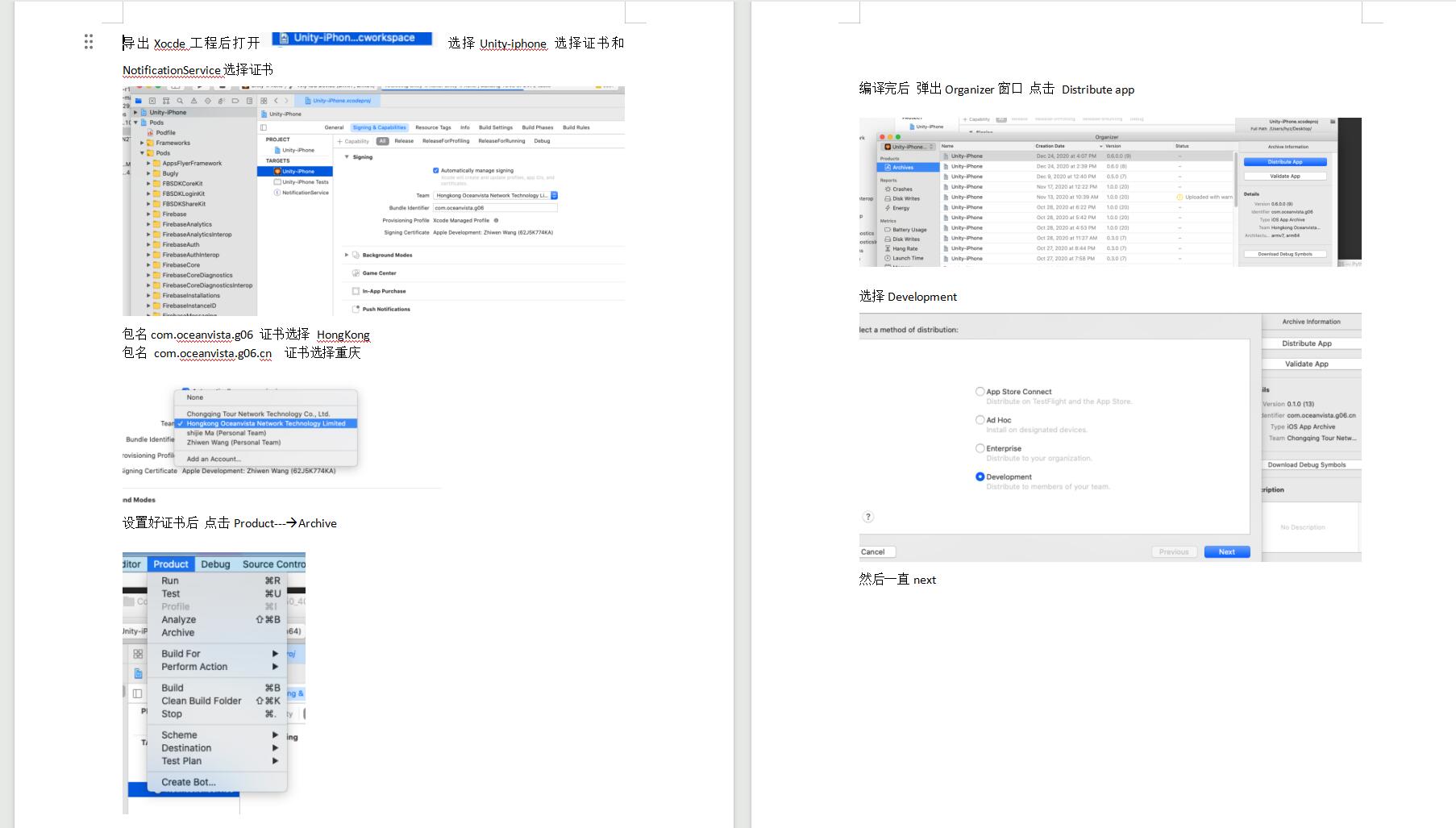Open the Project navigator folder icon in Xcode
Viewport: 1456px width, 828px height.
click(x=138, y=101)
